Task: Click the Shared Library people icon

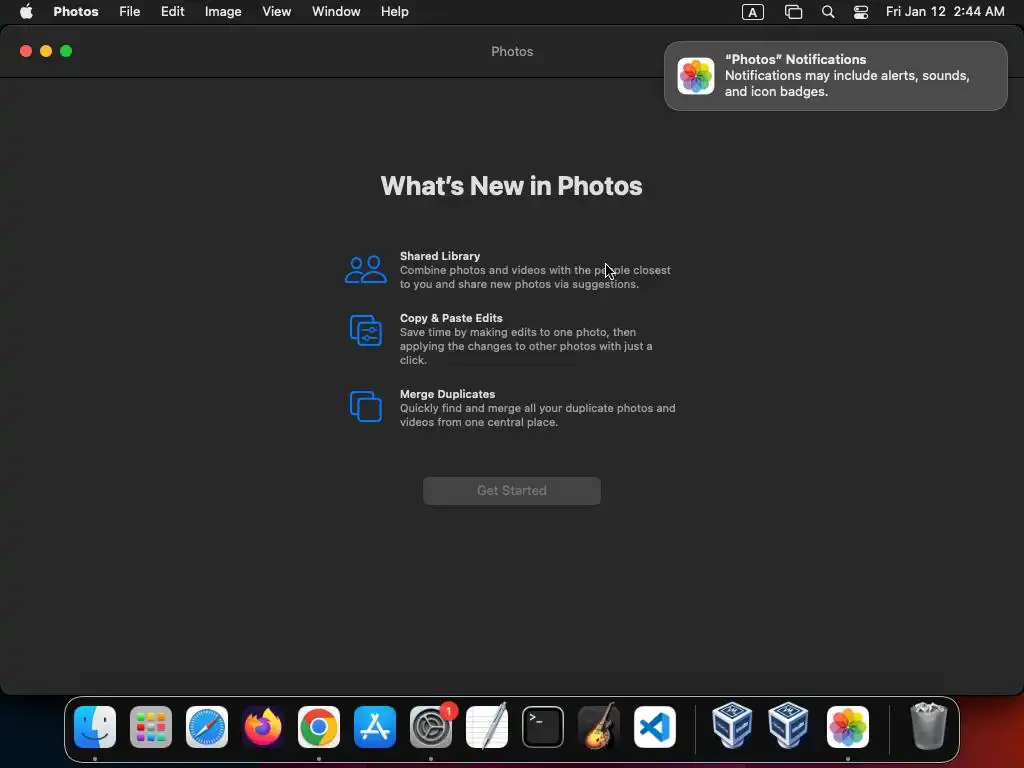Action: click(x=366, y=269)
